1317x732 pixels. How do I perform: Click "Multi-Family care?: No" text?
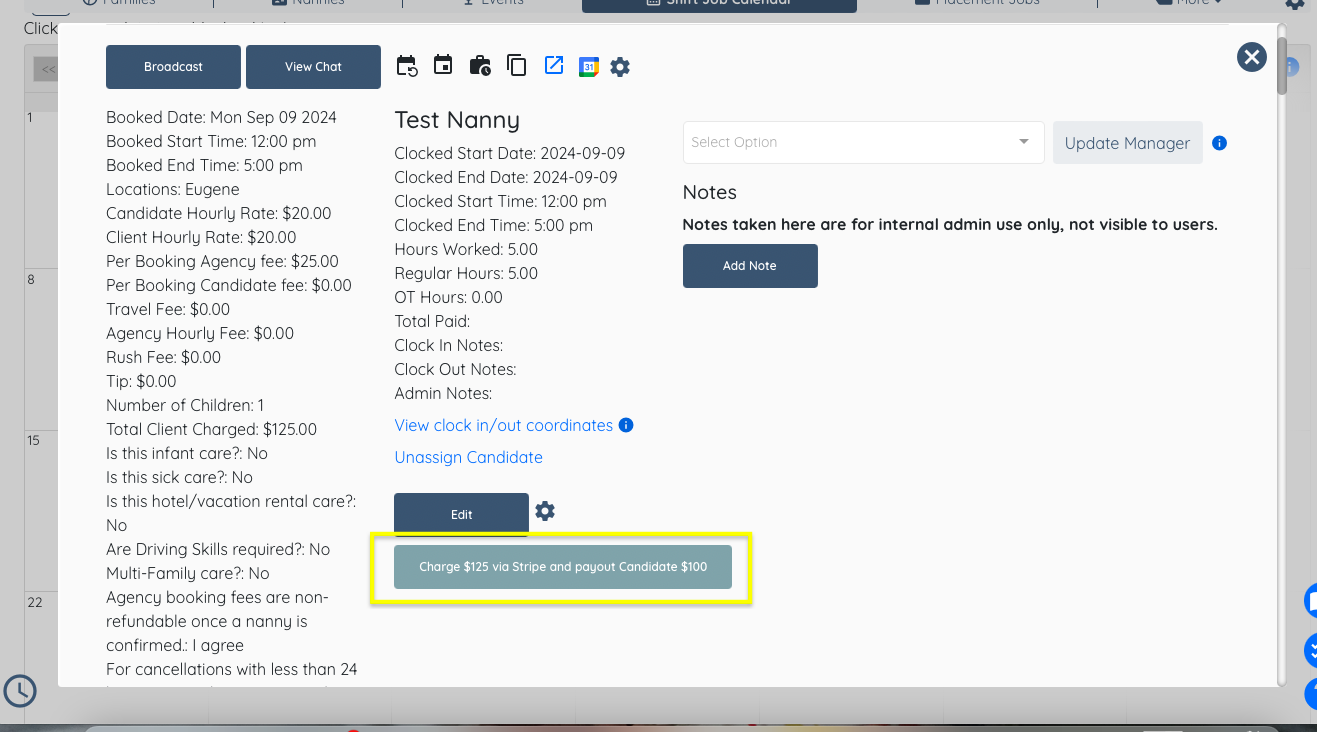[188, 573]
